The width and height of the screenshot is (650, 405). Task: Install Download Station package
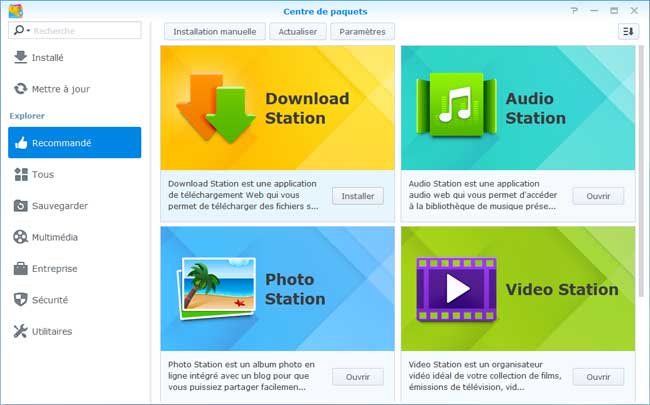point(358,196)
